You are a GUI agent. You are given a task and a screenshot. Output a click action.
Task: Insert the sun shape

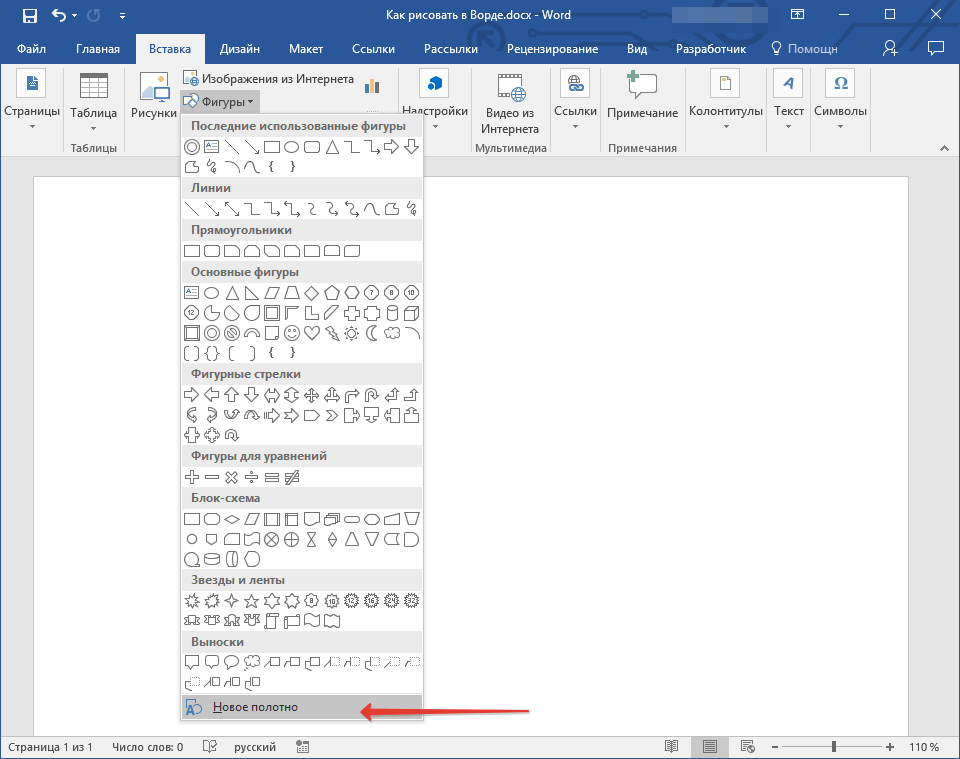pyautogui.click(x=351, y=333)
